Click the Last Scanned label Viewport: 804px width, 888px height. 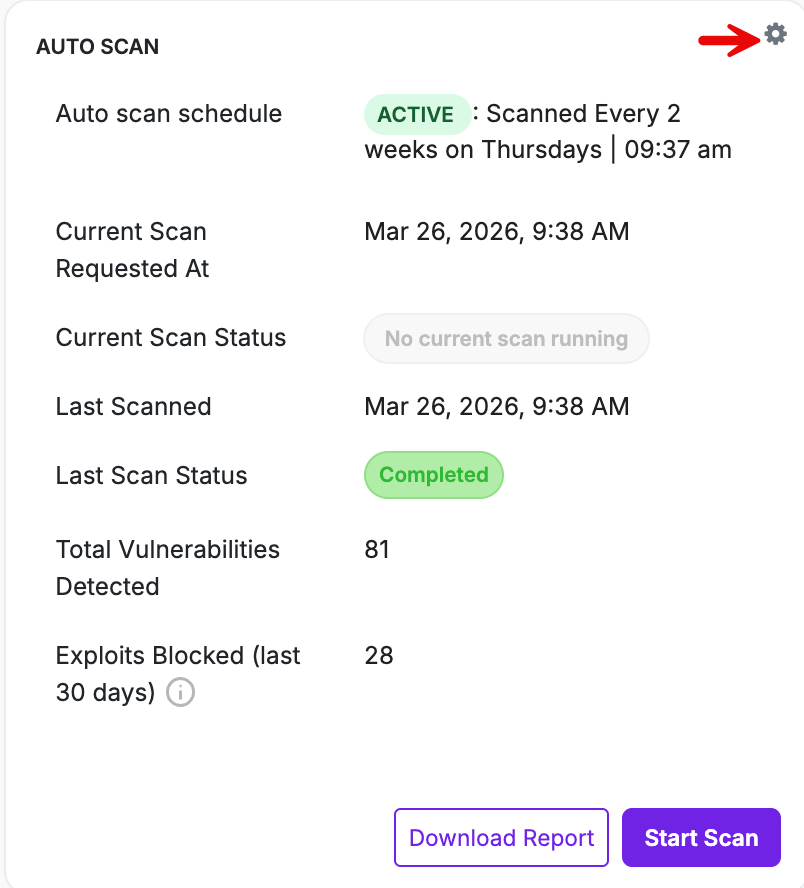(x=134, y=407)
